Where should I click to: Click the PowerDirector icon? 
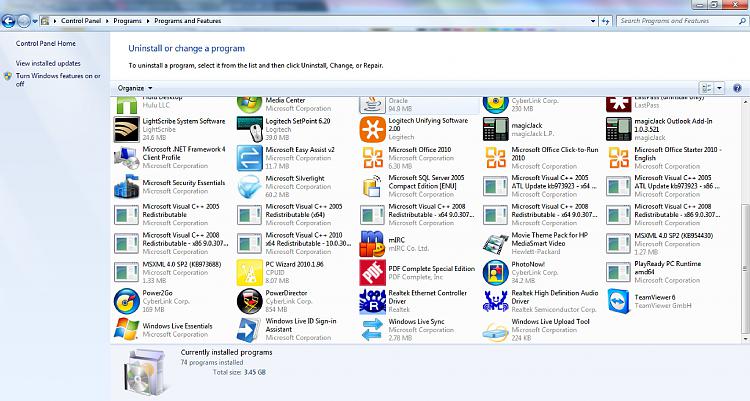click(x=249, y=301)
